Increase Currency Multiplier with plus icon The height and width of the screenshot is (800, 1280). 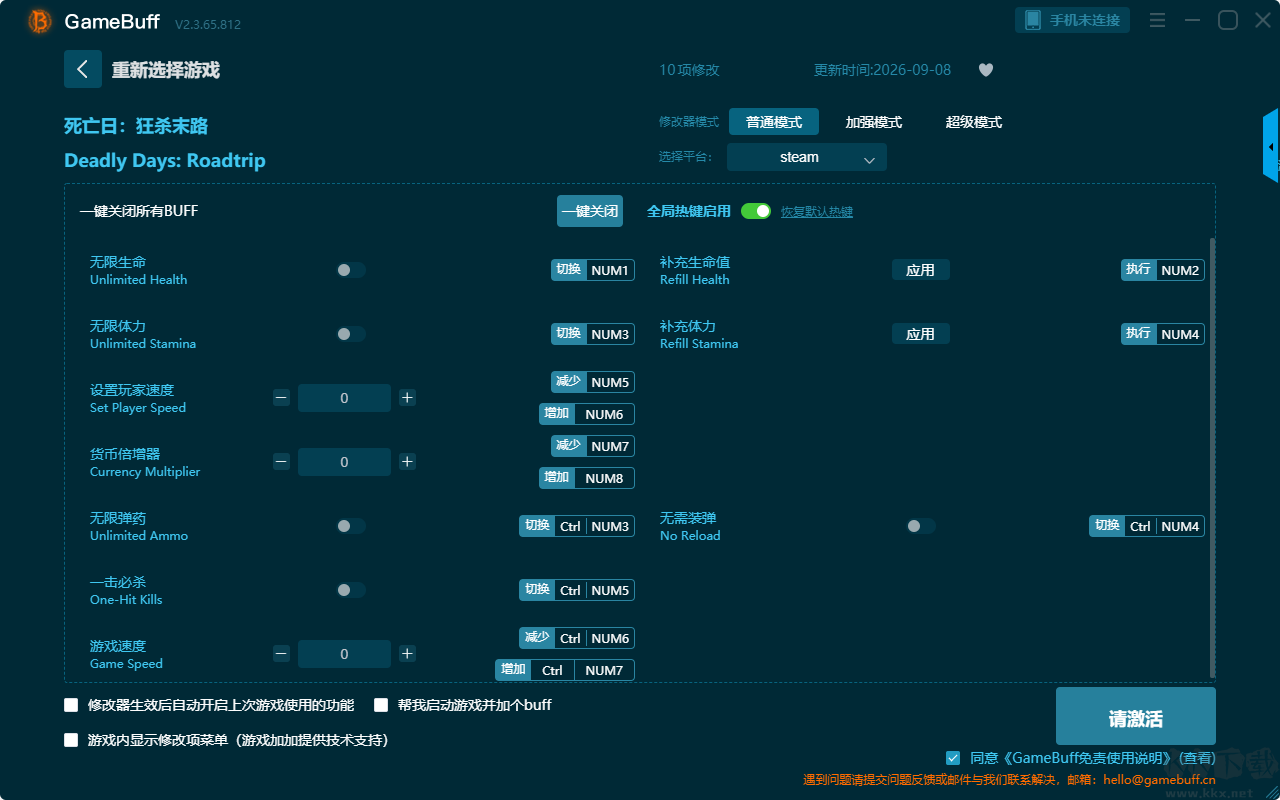pos(407,462)
